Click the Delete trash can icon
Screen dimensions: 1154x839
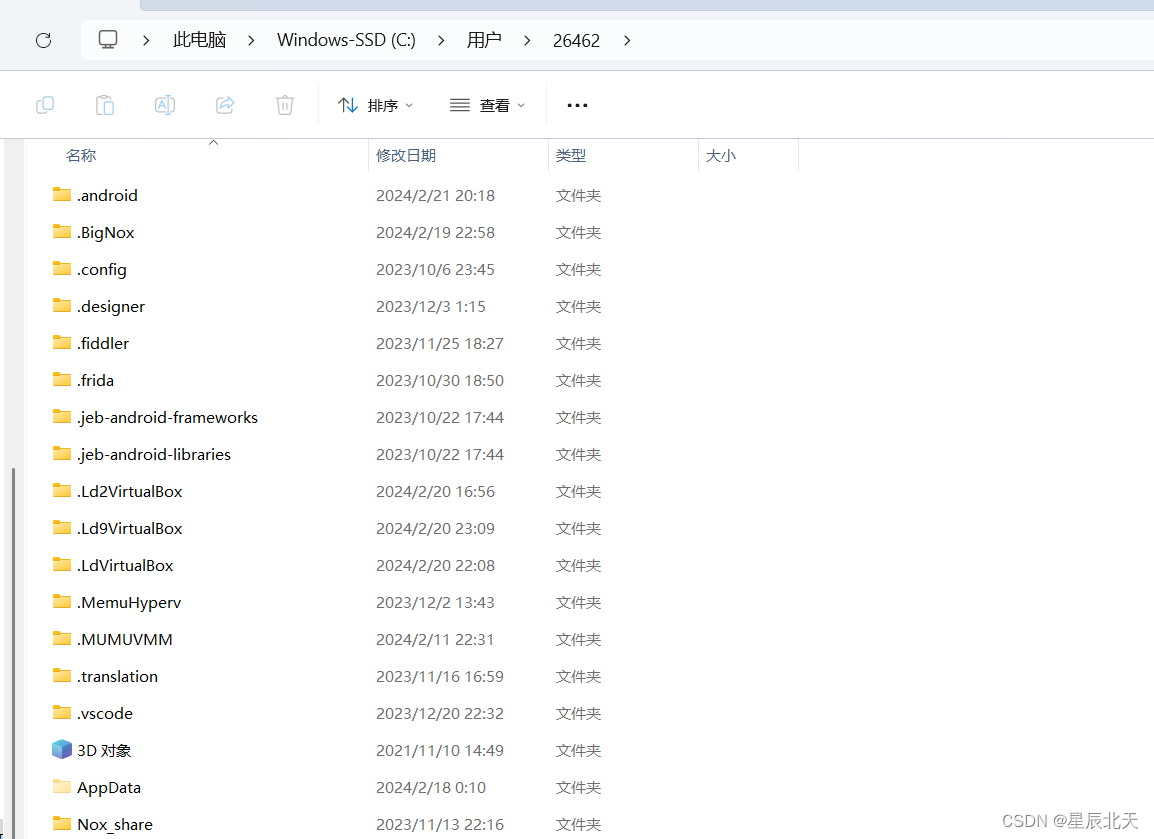click(285, 105)
